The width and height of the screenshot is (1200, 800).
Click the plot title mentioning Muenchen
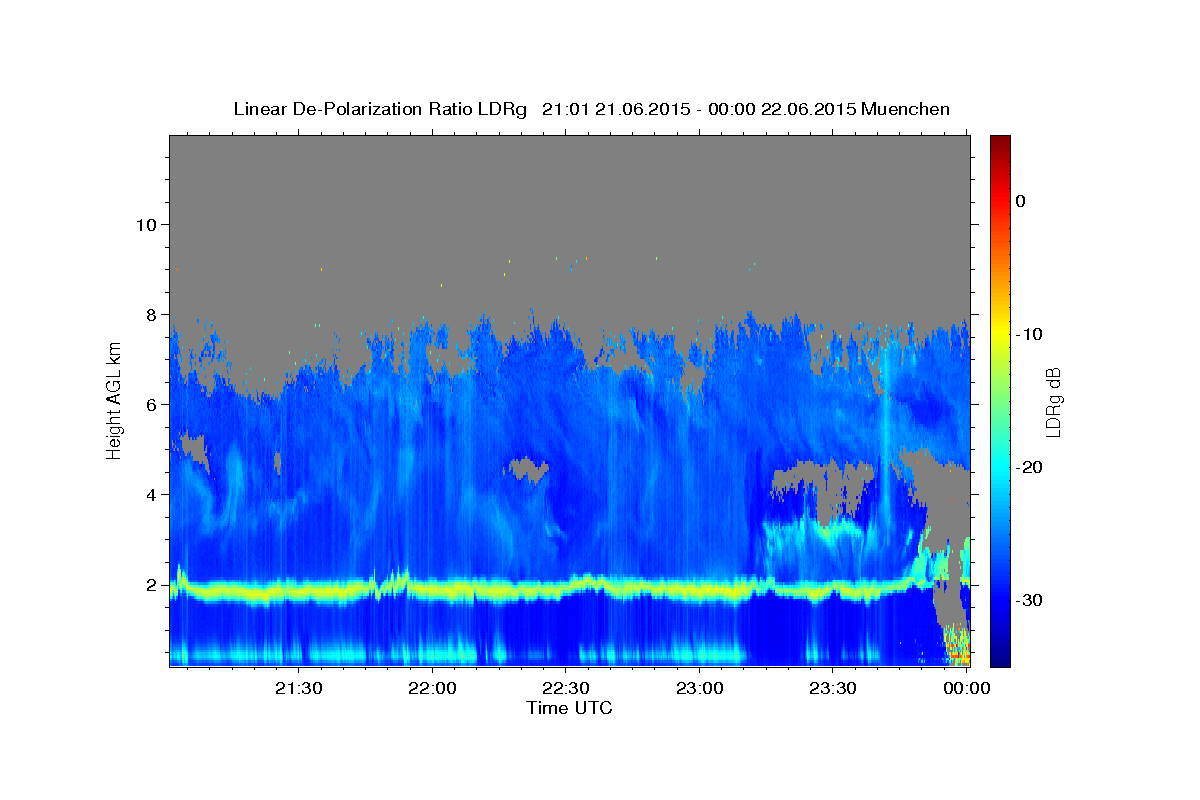coord(591,109)
